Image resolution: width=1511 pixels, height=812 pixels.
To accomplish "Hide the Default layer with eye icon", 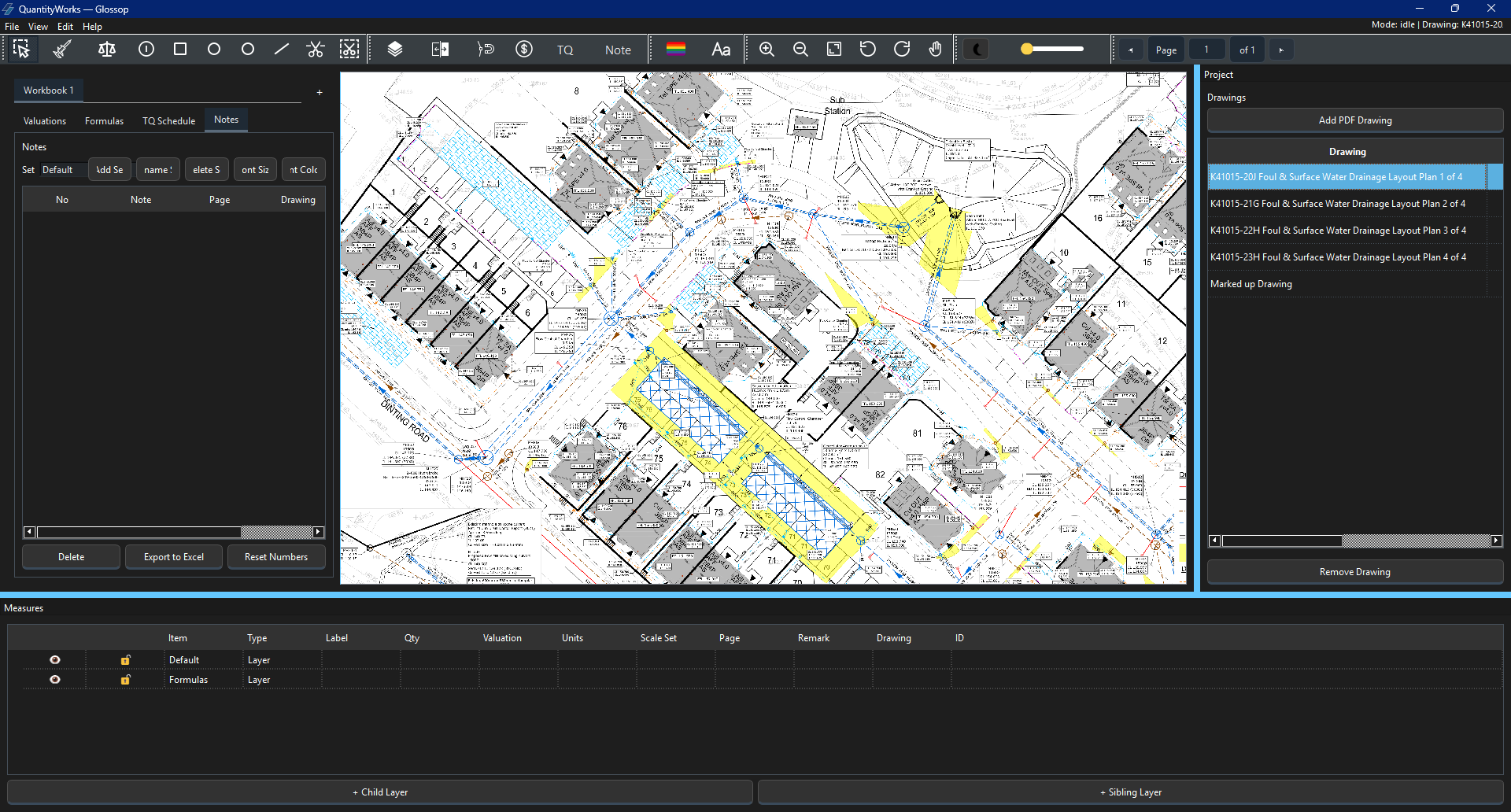I will pos(55,660).
